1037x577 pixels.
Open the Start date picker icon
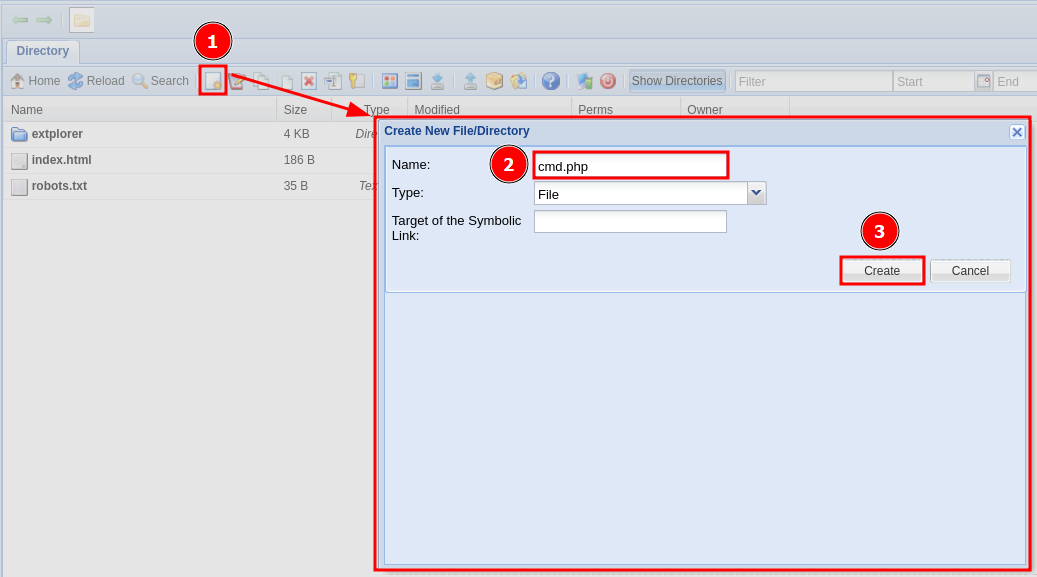tap(983, 81)
